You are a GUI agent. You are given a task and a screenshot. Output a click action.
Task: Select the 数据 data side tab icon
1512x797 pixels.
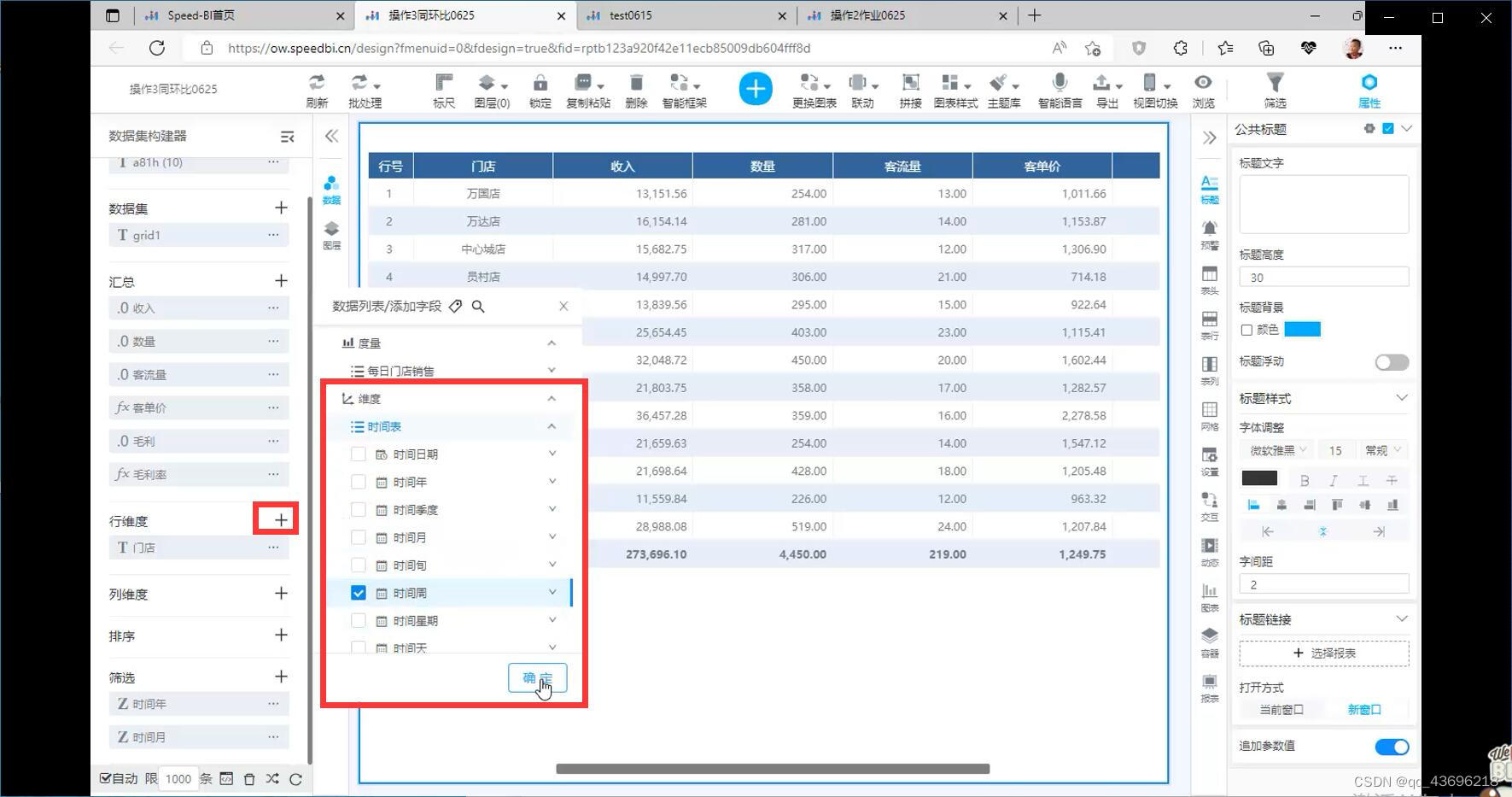point(331,190)
